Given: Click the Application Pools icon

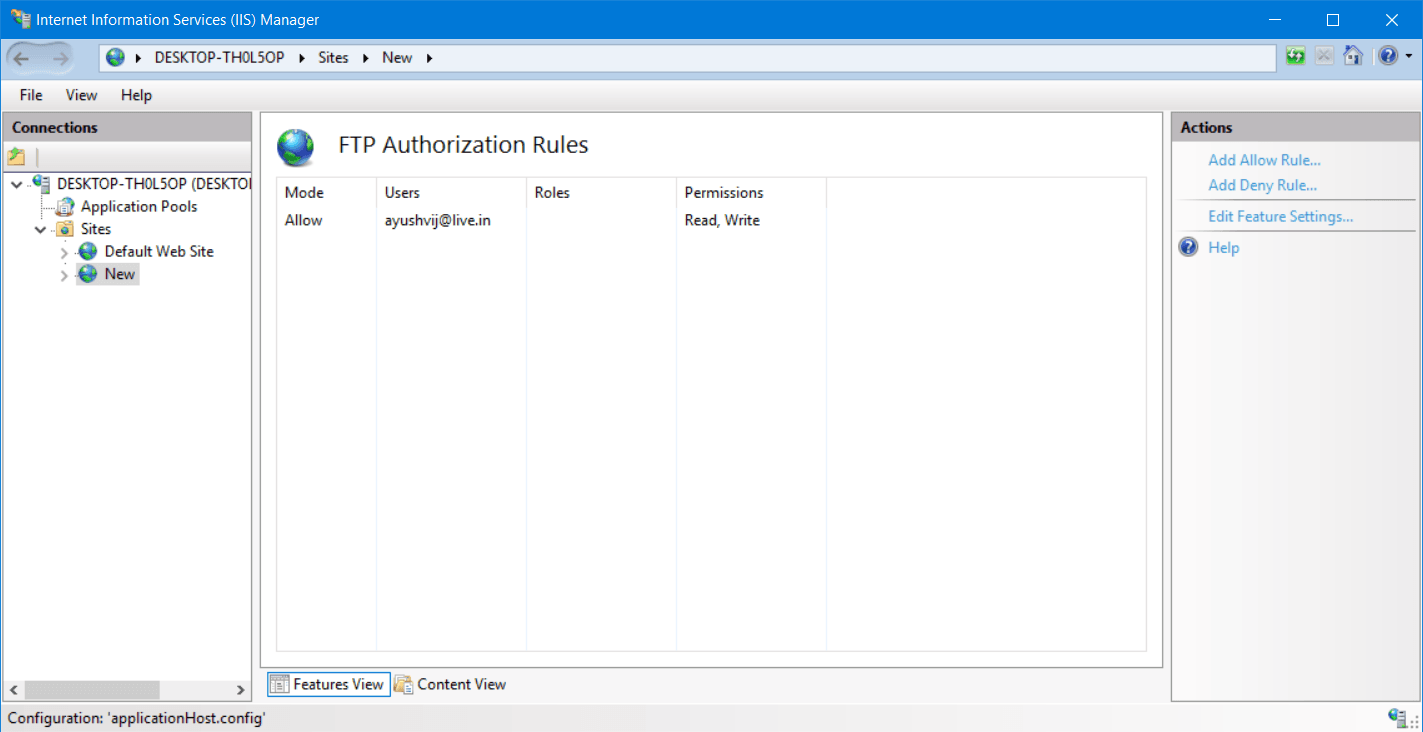Looking at the screenshot, I should click(65, 206).
